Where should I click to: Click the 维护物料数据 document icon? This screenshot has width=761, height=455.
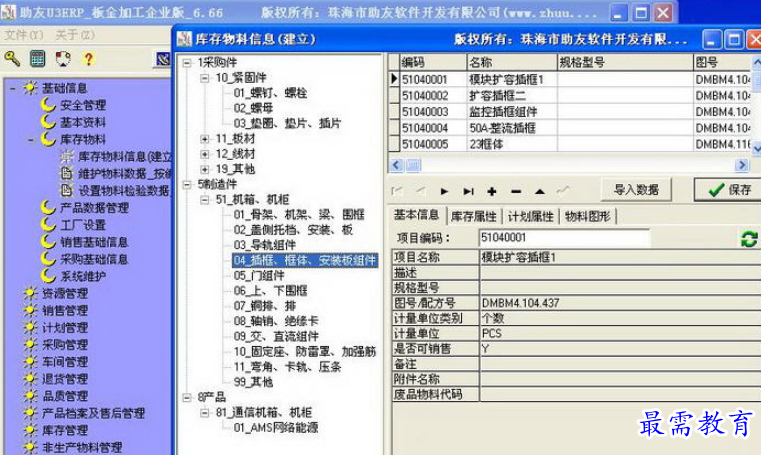(x=66, y=173)
